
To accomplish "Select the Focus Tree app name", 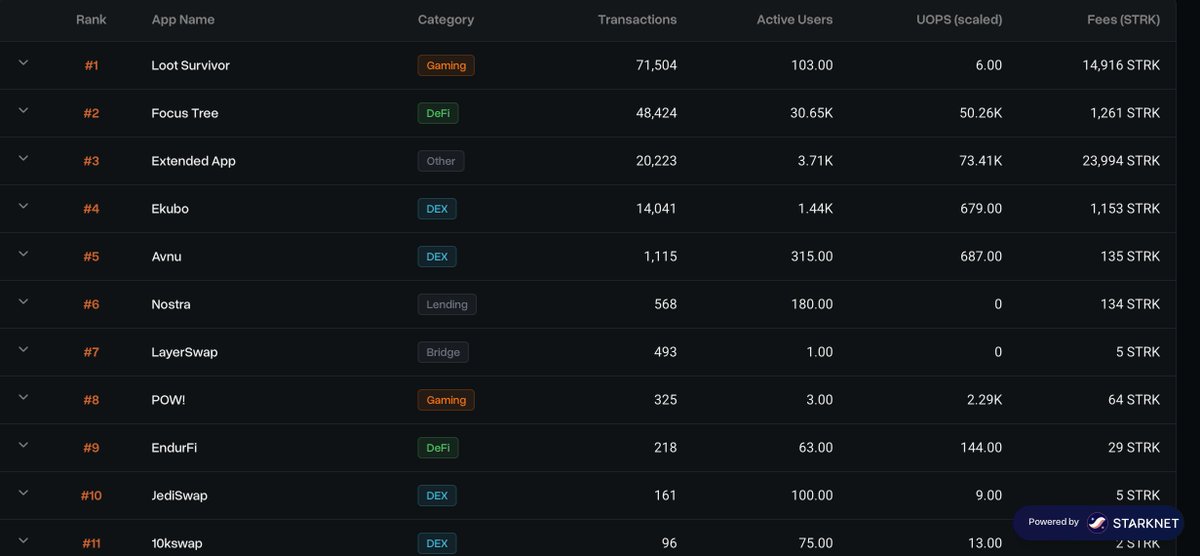I will pos(185,113).
